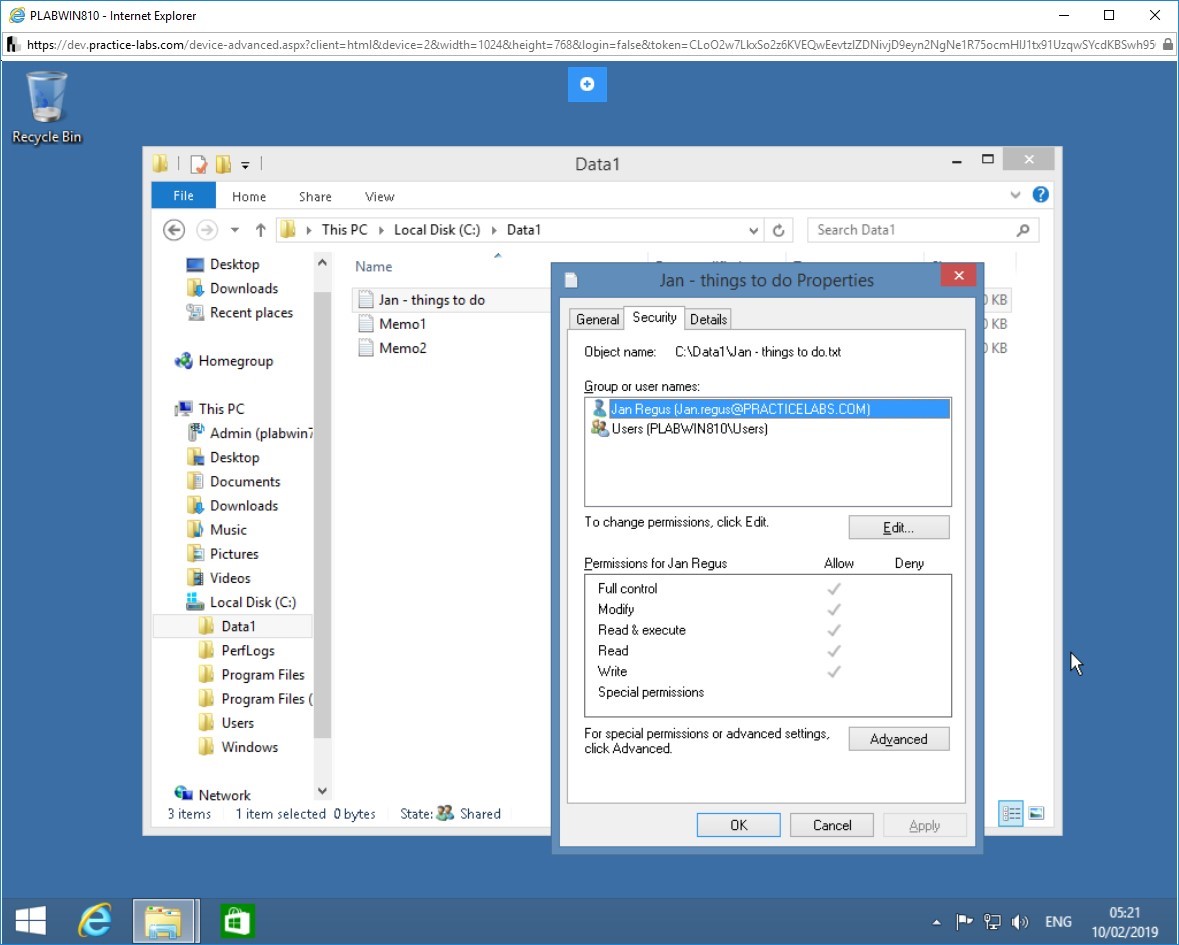The image size is (1179, 945).
Task: Open the View ribbon tab
Action: 380,196
